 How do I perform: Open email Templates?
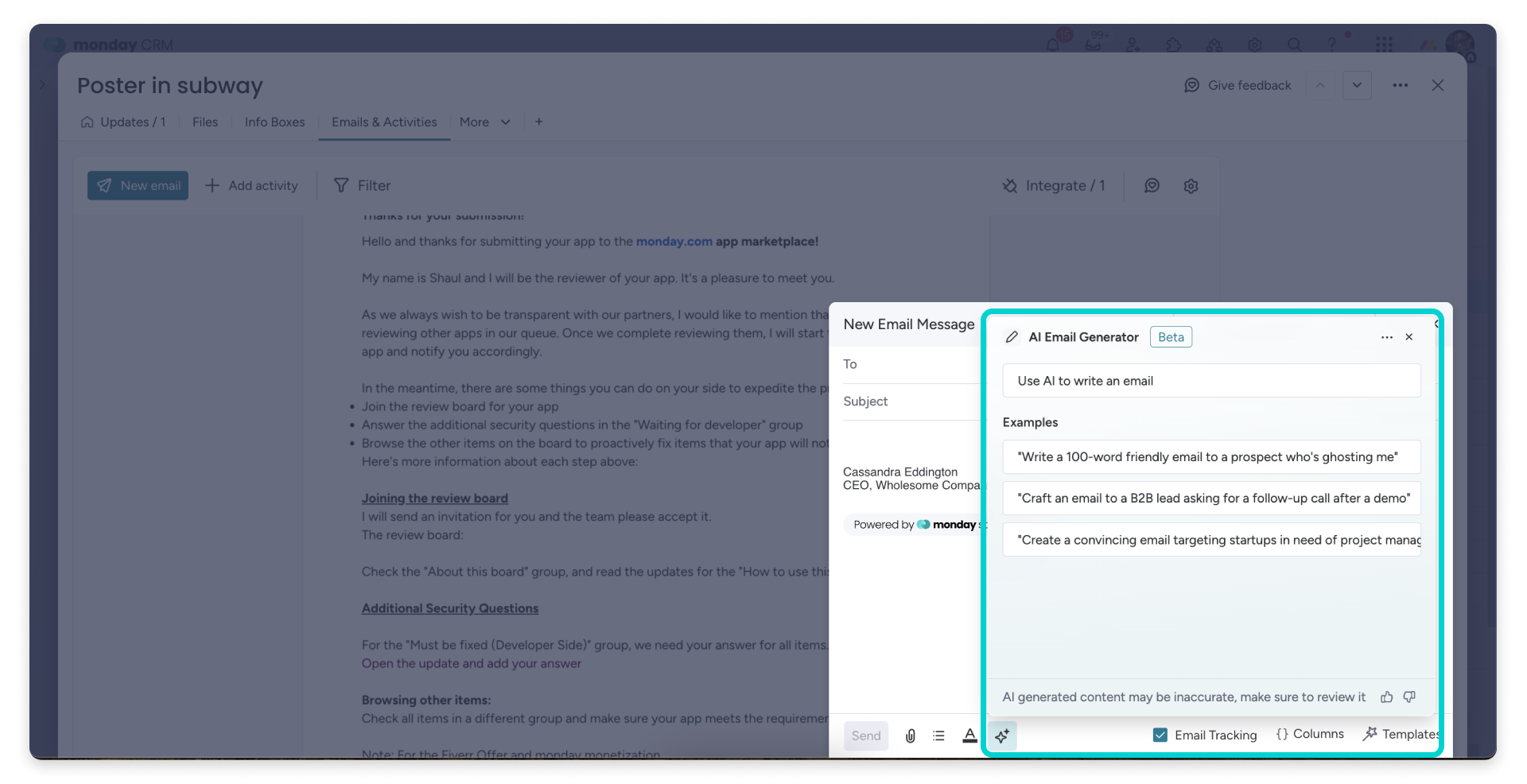pyautogui.click(x=1401, y=734)
